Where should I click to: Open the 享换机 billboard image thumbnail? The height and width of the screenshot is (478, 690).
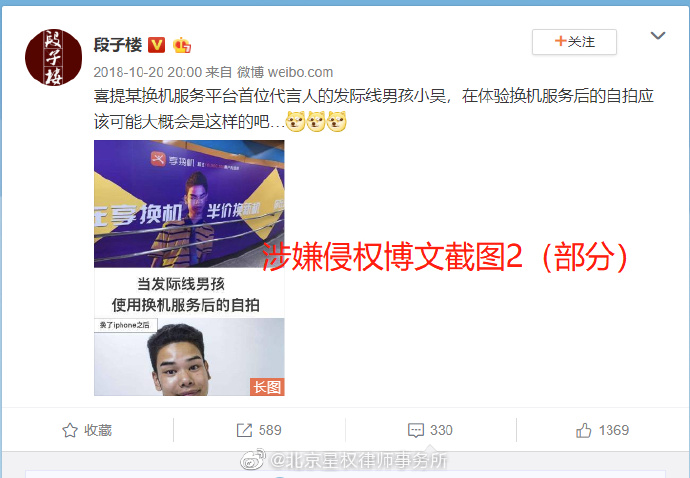point(189,204)
